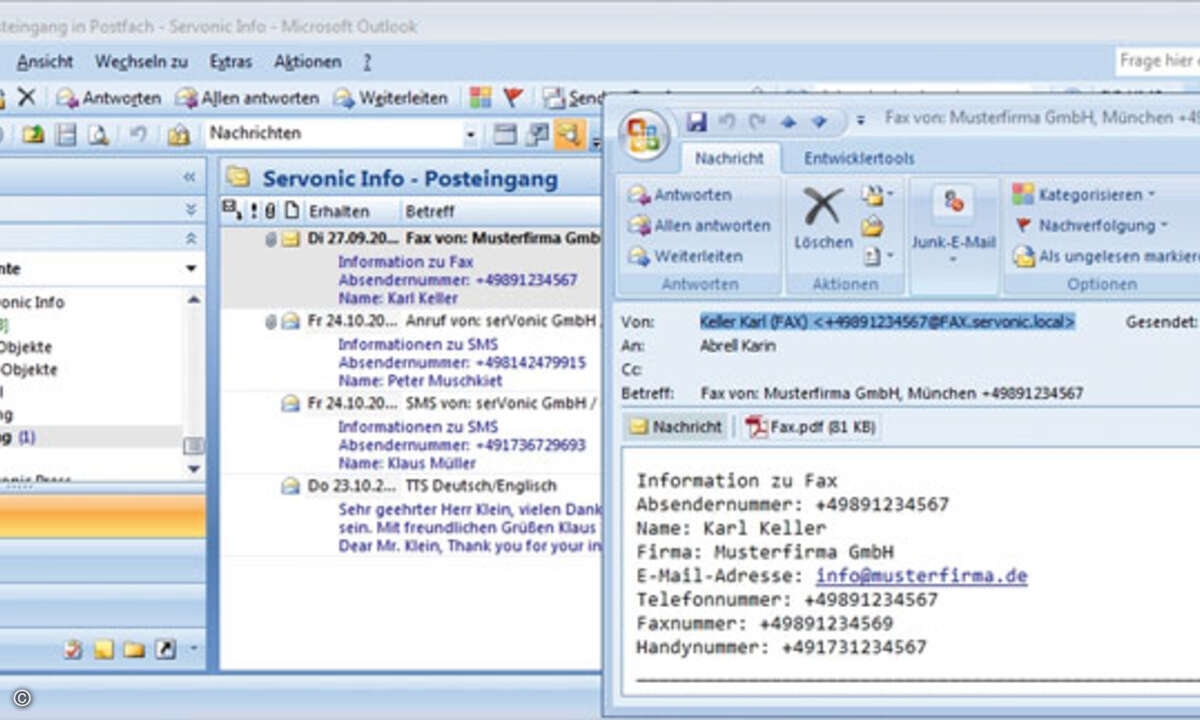Switch to the Entwicklertools ribbon tab
The height and width of the screenshot is (720, 1200).
859,158
